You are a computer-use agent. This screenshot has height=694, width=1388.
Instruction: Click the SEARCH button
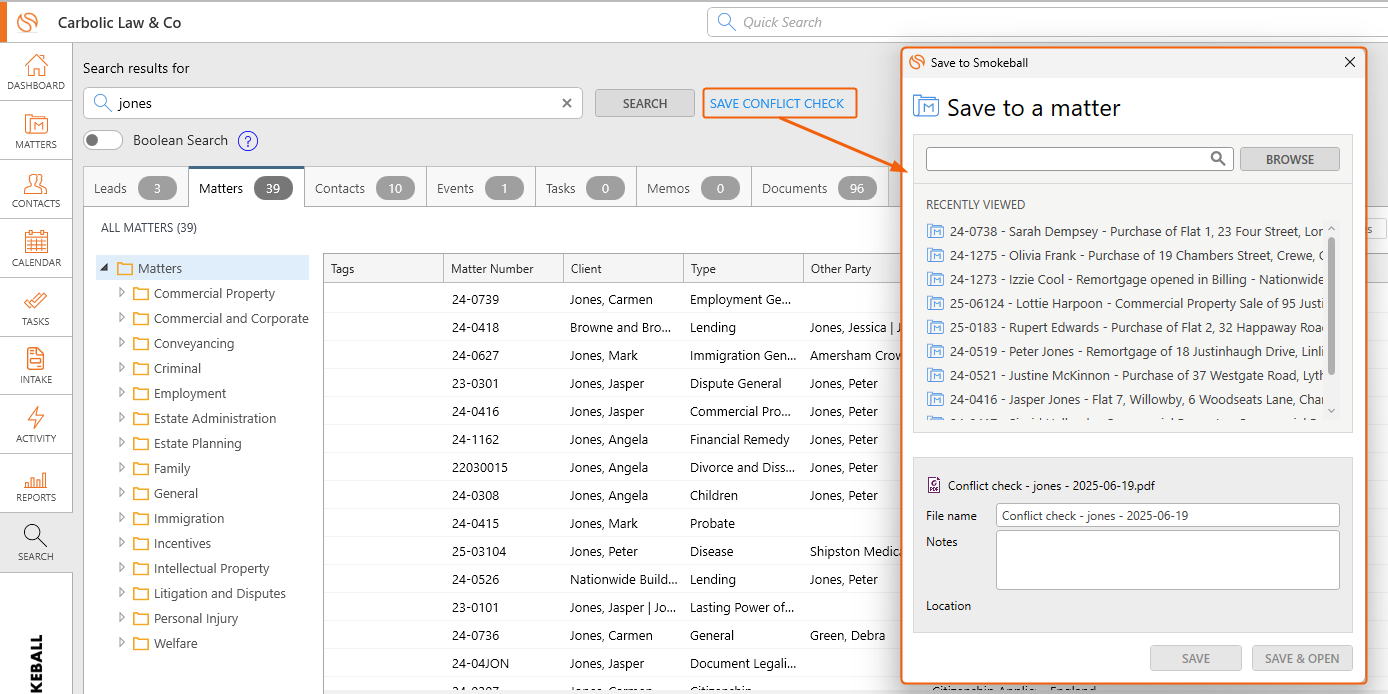click(645, 103)
